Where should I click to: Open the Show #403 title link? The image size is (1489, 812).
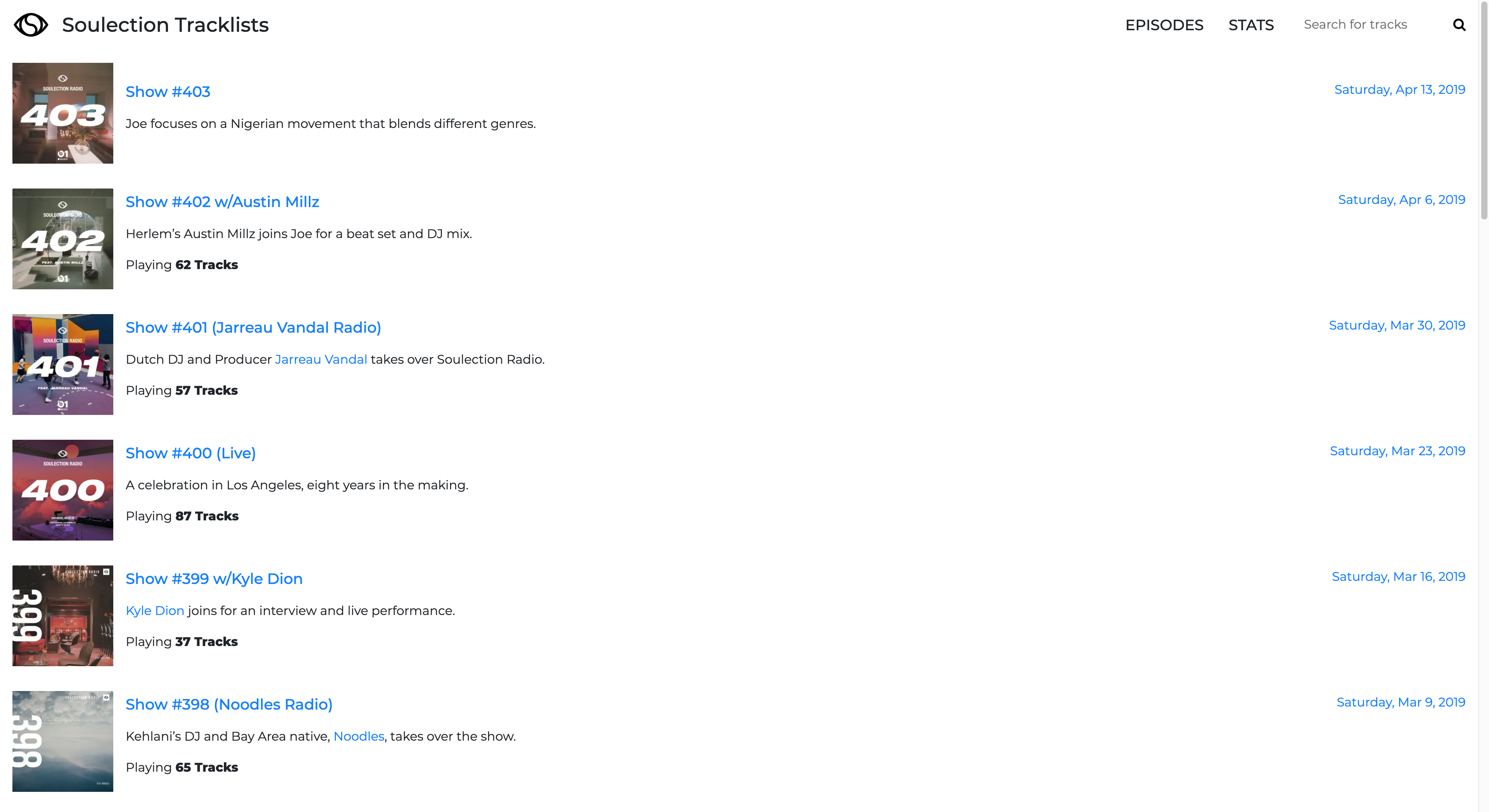click(x=168, y=92)
